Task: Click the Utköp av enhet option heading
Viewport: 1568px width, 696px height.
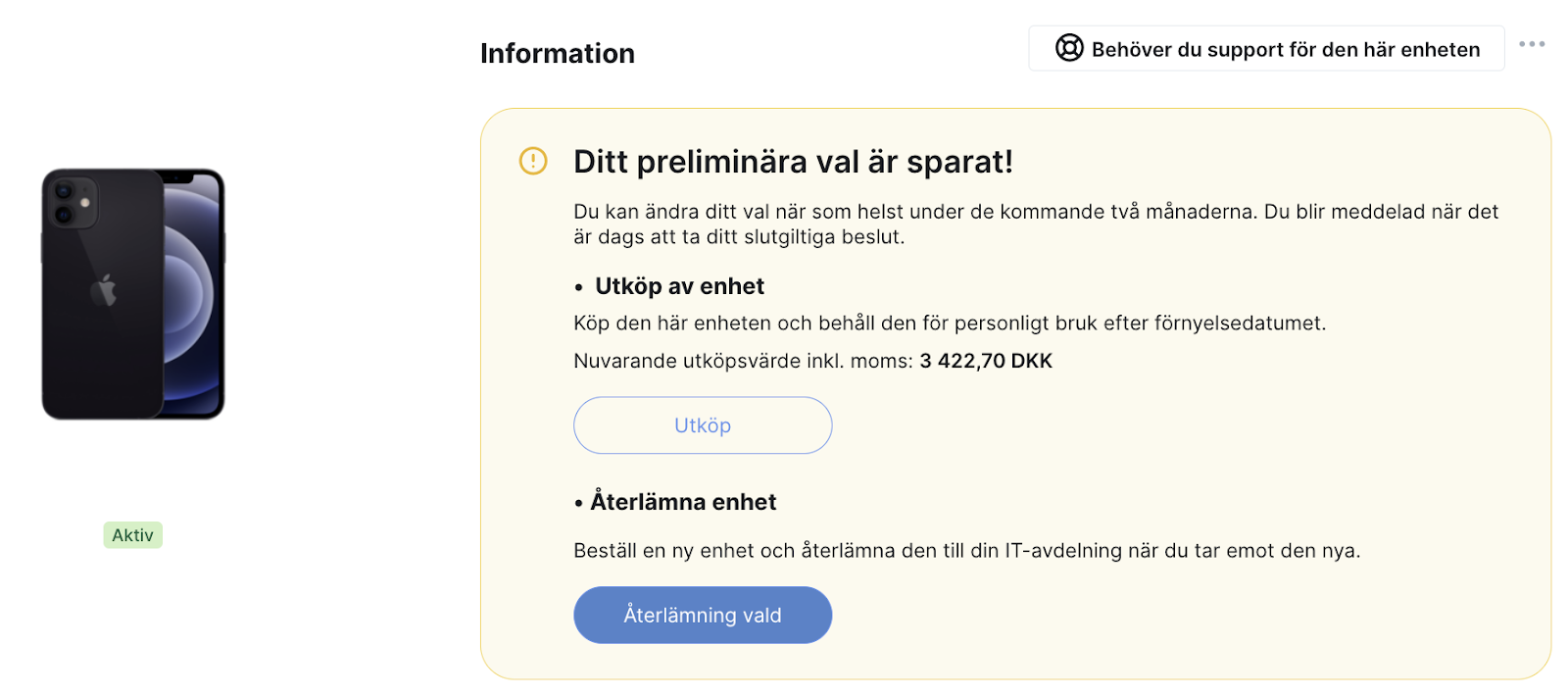Action: click(679, 286)
